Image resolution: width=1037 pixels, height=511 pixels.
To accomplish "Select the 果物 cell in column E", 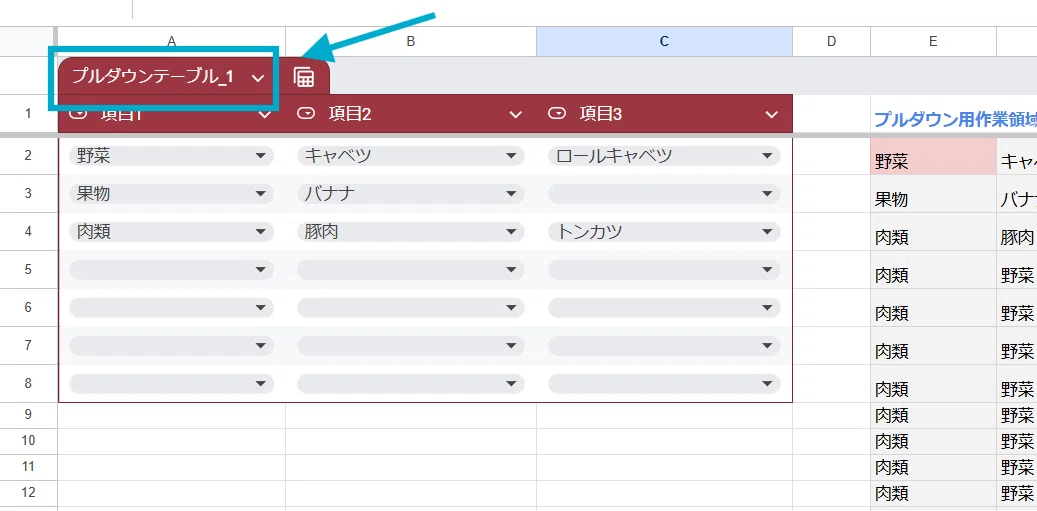I will pos(933,194).
